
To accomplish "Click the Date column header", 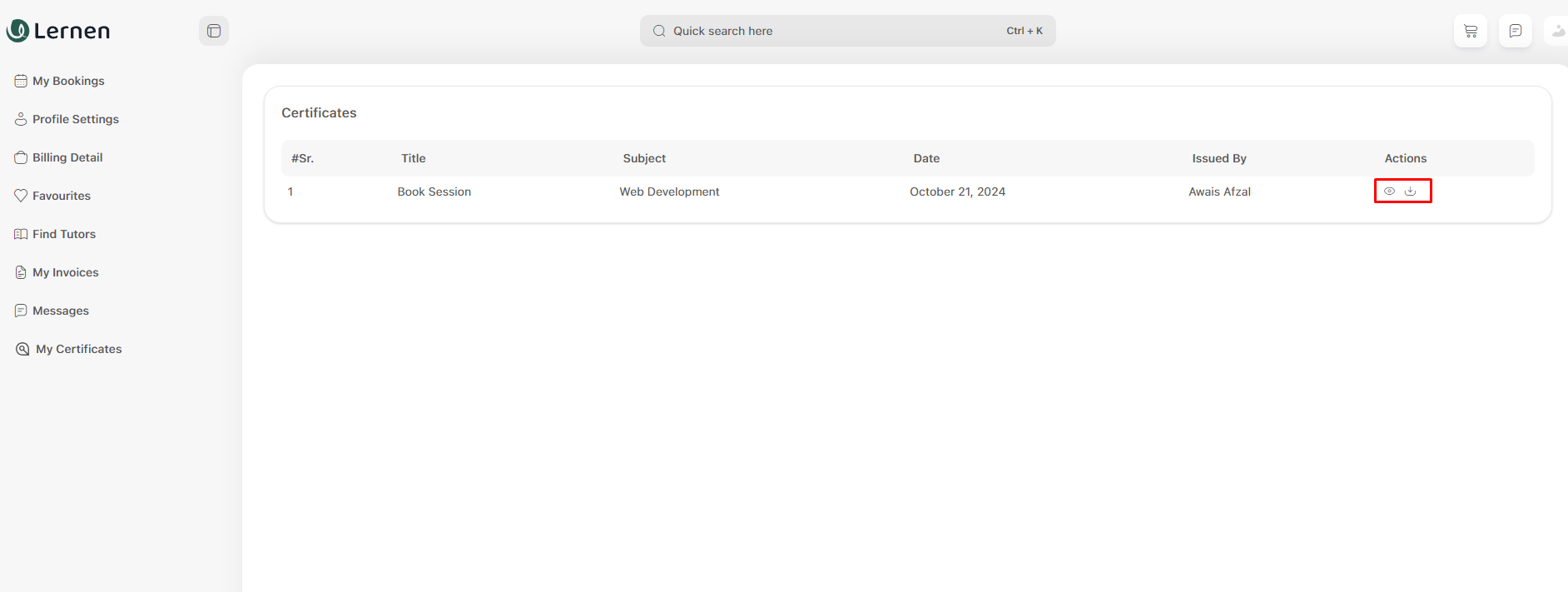I will pos(926,158).
